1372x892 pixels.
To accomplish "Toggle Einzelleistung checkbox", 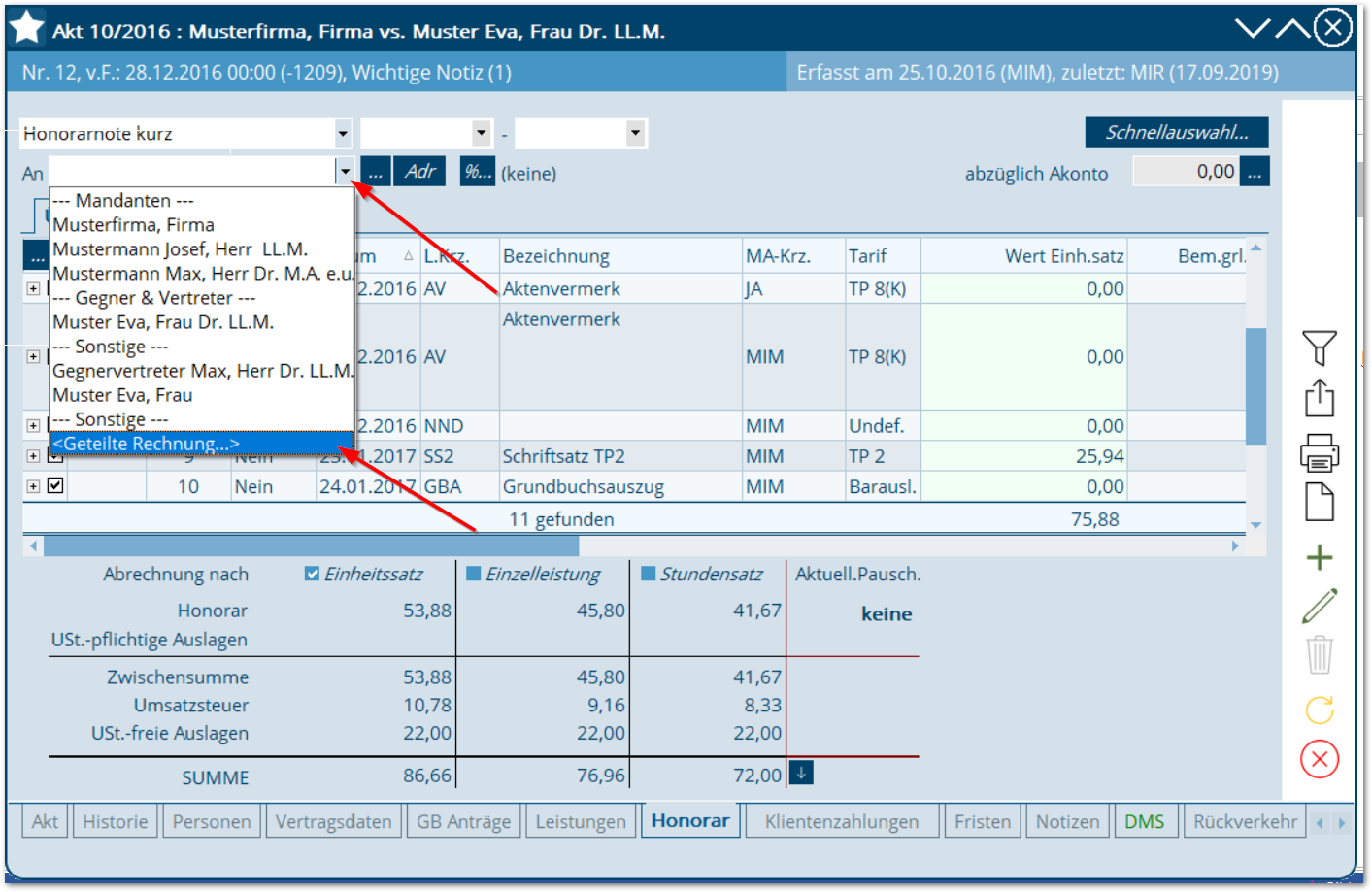I will coord(474,574).
